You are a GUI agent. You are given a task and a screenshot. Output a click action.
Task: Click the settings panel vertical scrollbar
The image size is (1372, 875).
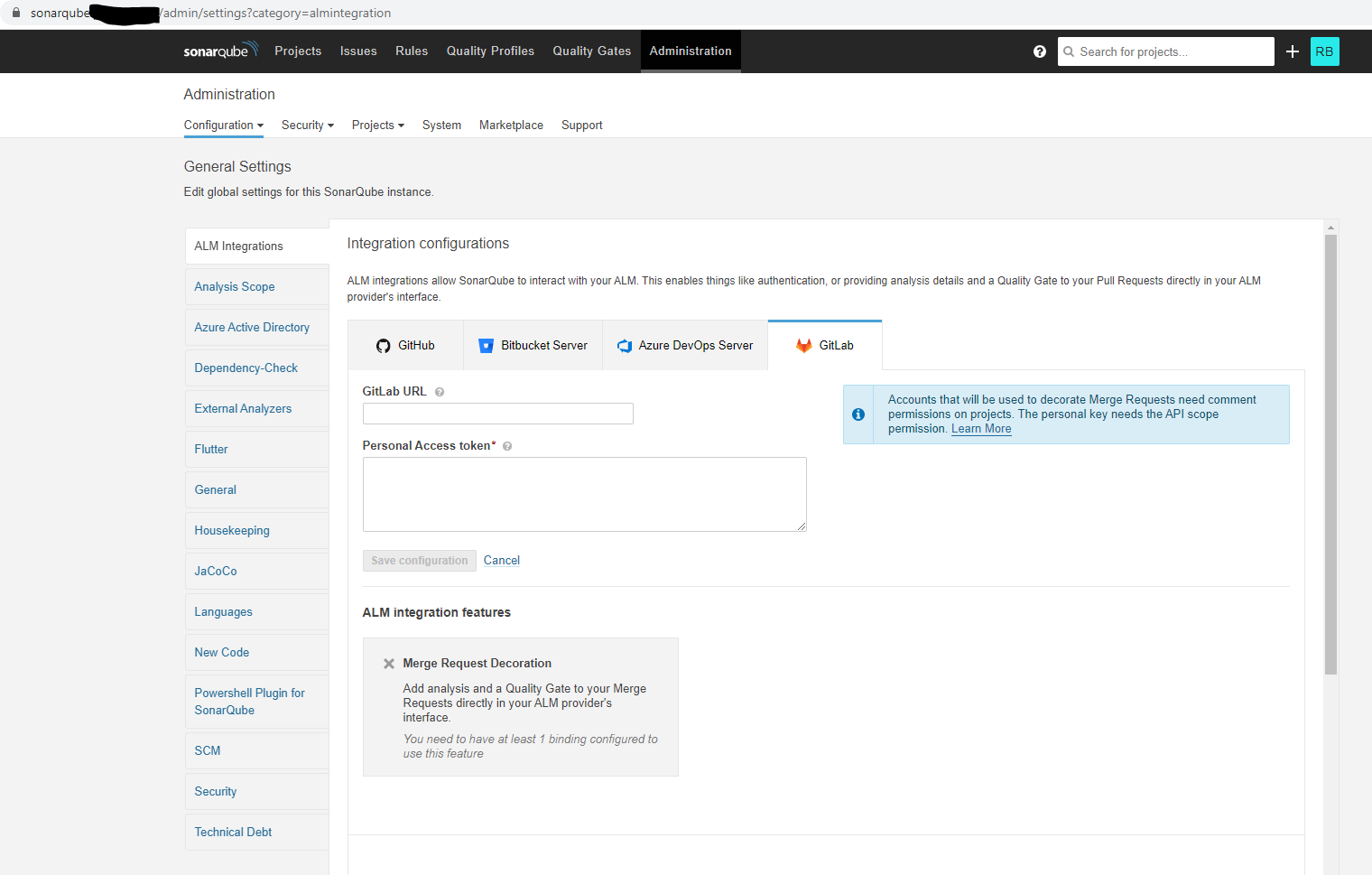1330,451
